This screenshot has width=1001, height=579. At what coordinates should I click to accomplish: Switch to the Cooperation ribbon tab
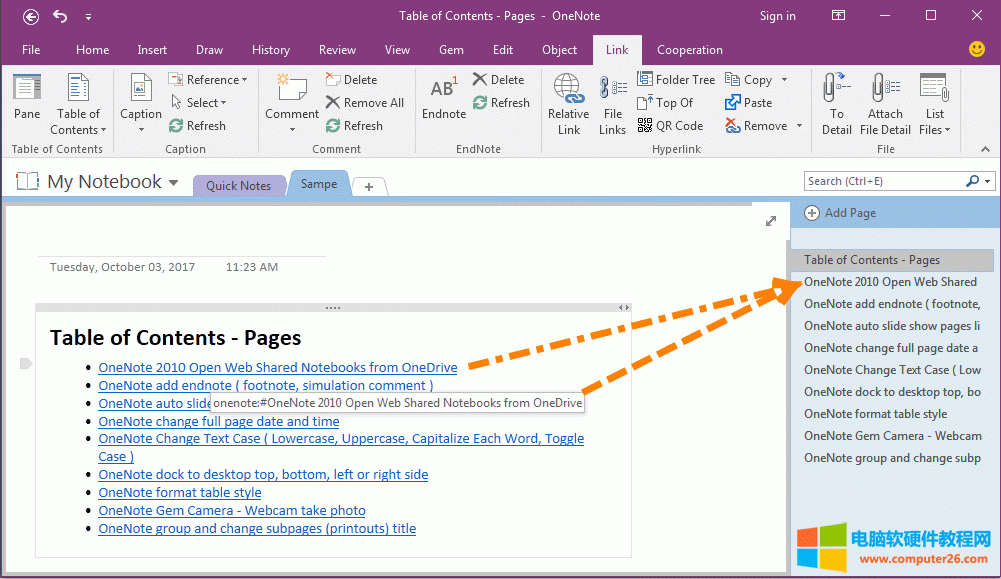click(x=689, y=50)
